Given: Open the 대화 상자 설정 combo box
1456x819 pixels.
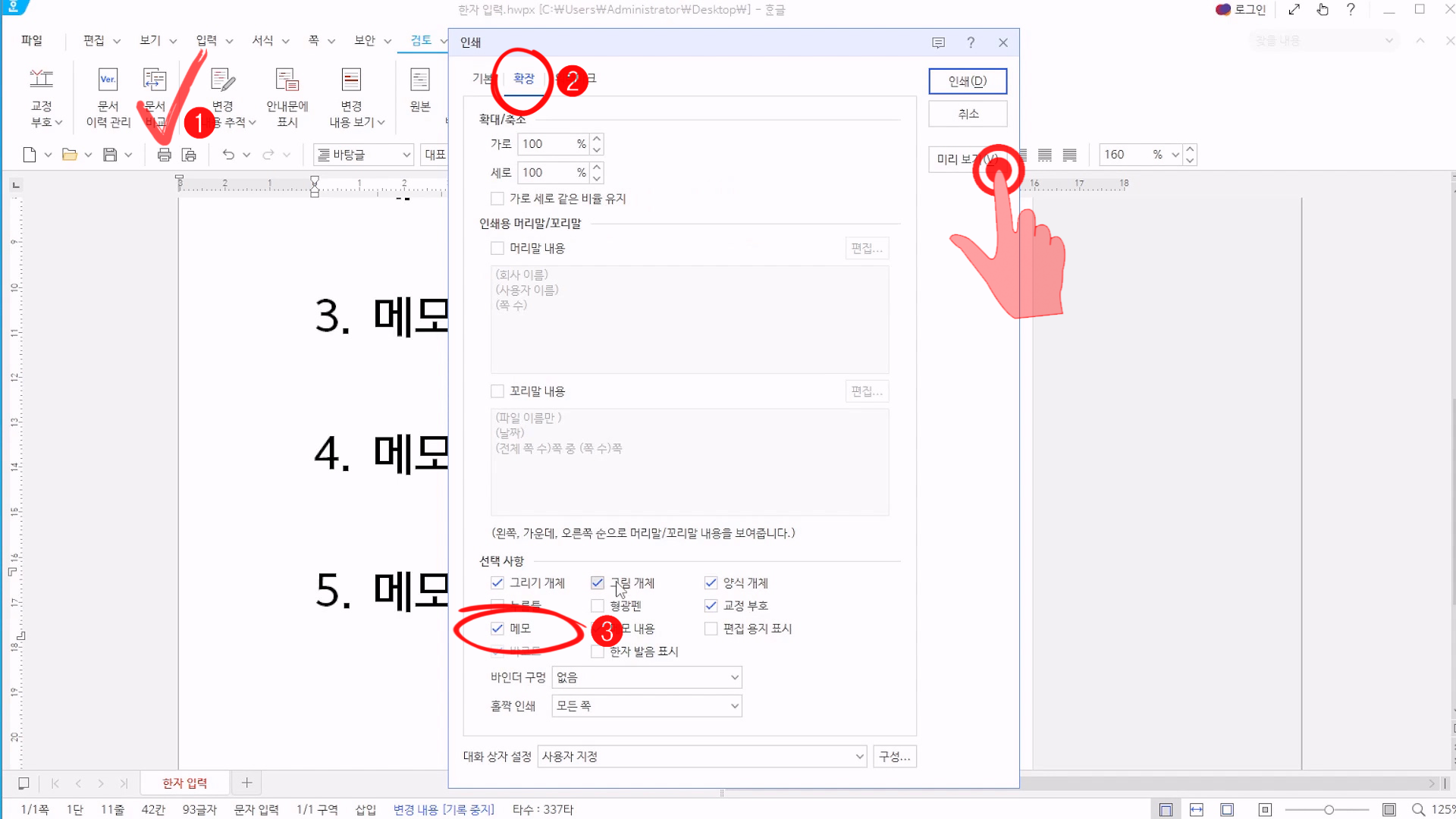Looking at the screenshot, I should point(701,756).
